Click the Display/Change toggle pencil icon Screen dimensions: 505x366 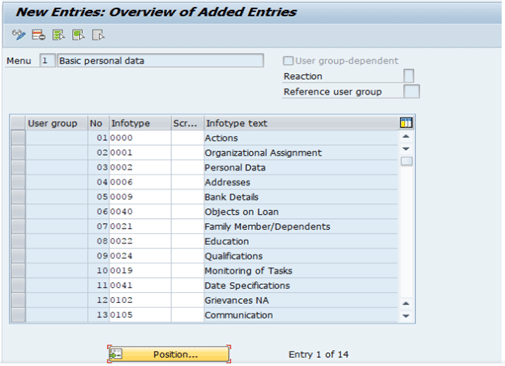point(19,35)
